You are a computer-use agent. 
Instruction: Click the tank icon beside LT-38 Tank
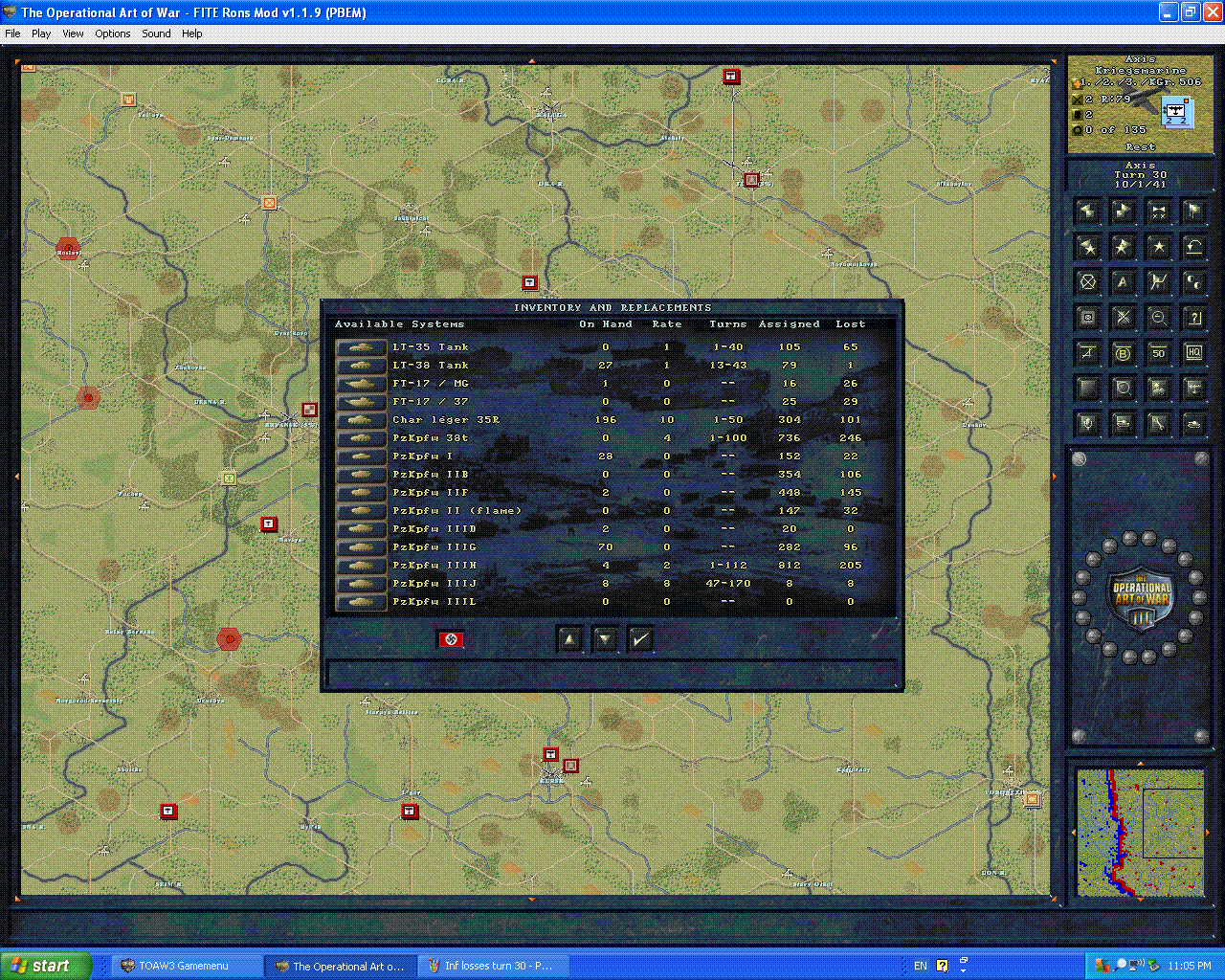[361, 366]
